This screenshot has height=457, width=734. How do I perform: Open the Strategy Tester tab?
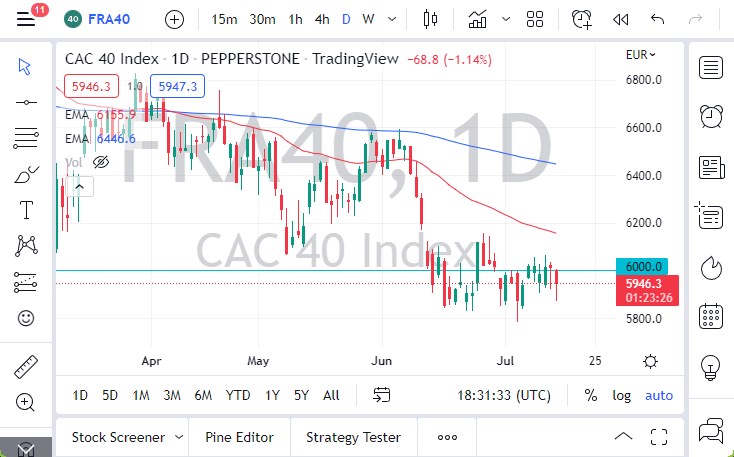353,437
